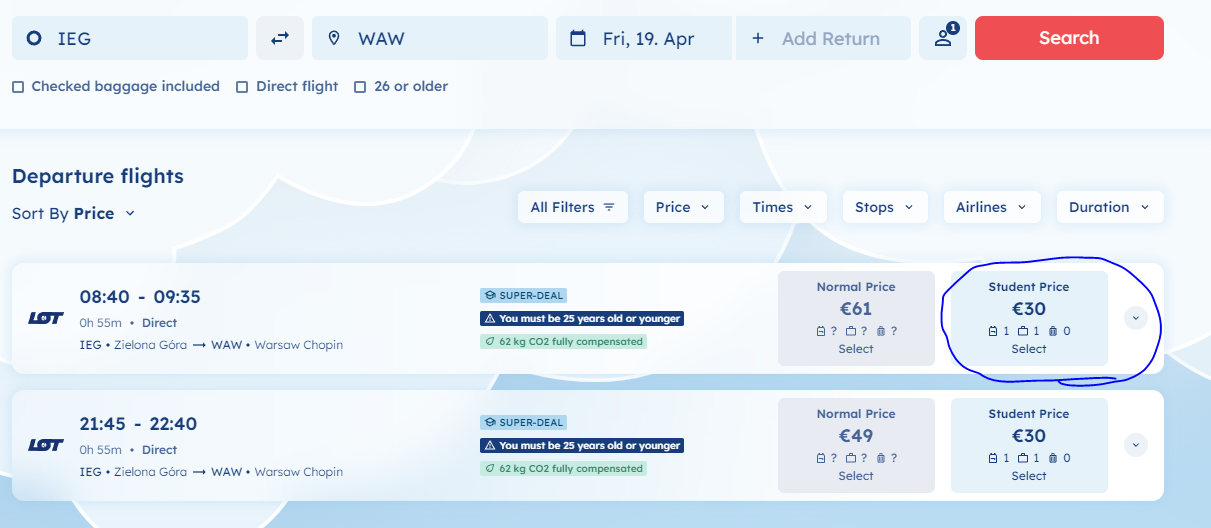
Task: Expand the Airlines filter dropdown
Action: click(x=992, y=207)
